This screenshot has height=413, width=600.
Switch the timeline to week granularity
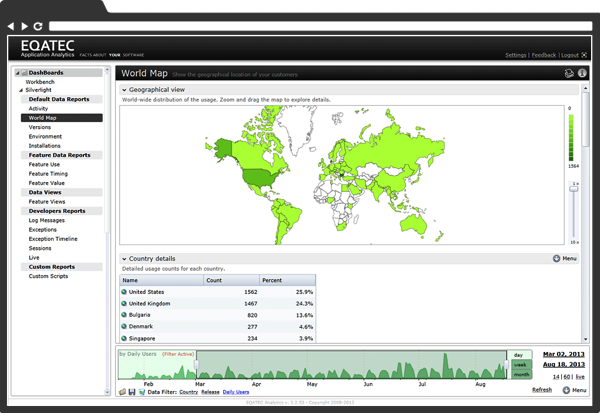pos(521,365)
